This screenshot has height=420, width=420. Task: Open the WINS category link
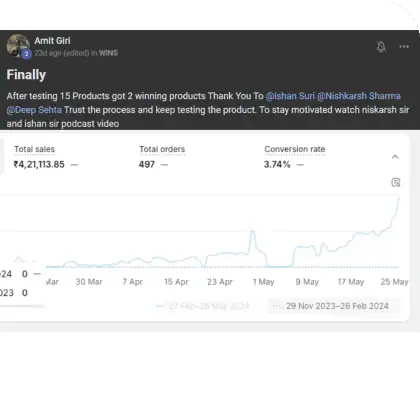108,53
